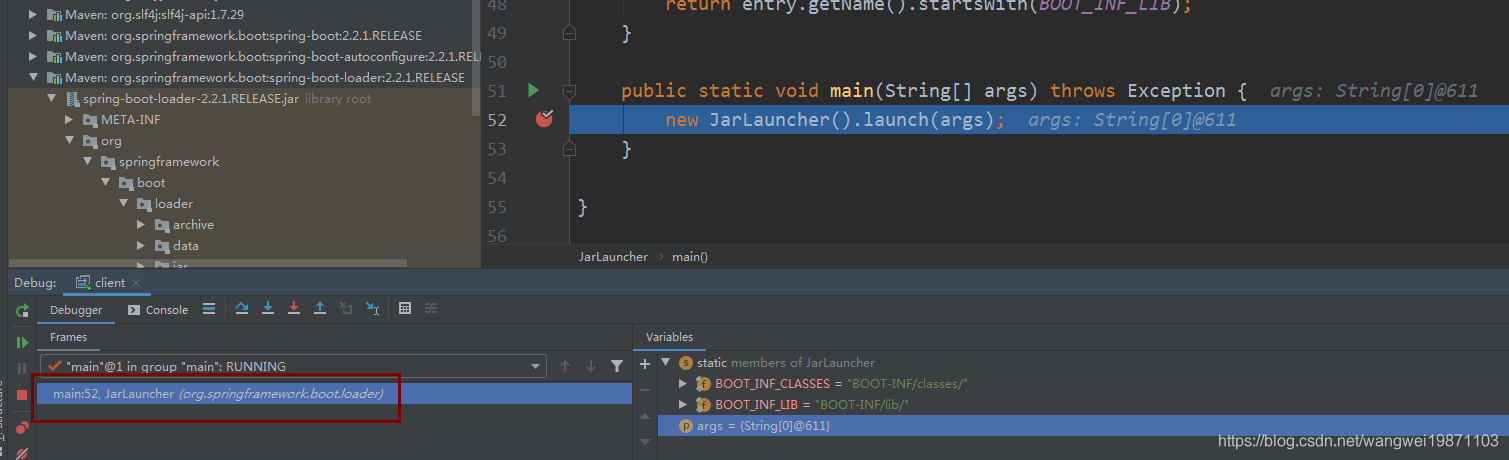Select frame main:52, JarLauncher
The height and width of the screenshot is (460, 1509).
pos(335,394)
